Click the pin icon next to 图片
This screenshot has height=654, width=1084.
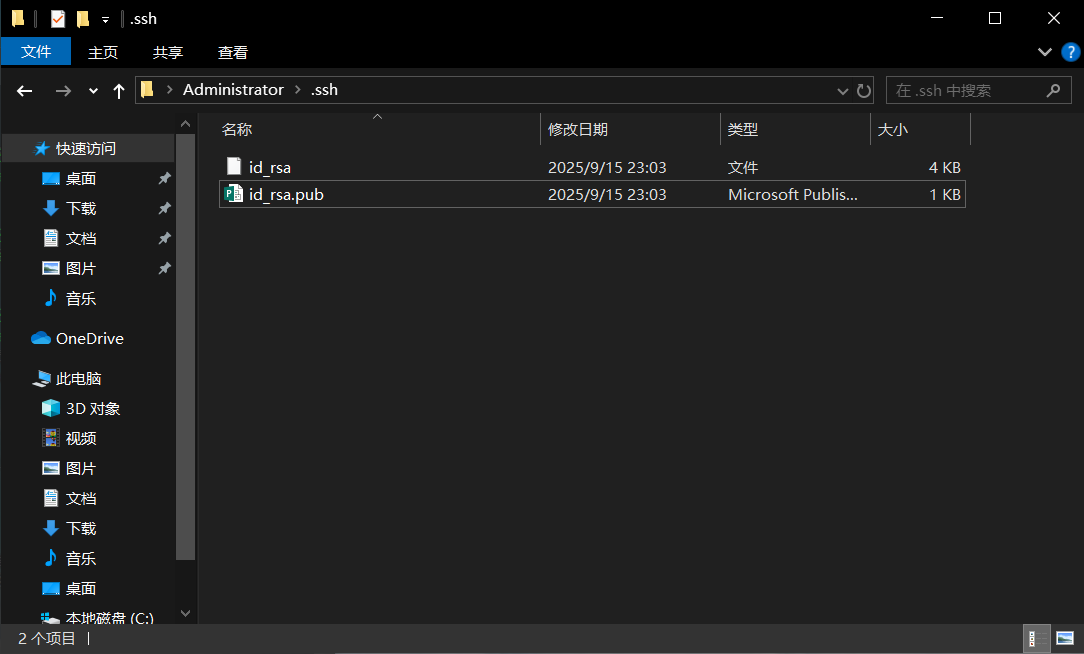tap(164, 268)
